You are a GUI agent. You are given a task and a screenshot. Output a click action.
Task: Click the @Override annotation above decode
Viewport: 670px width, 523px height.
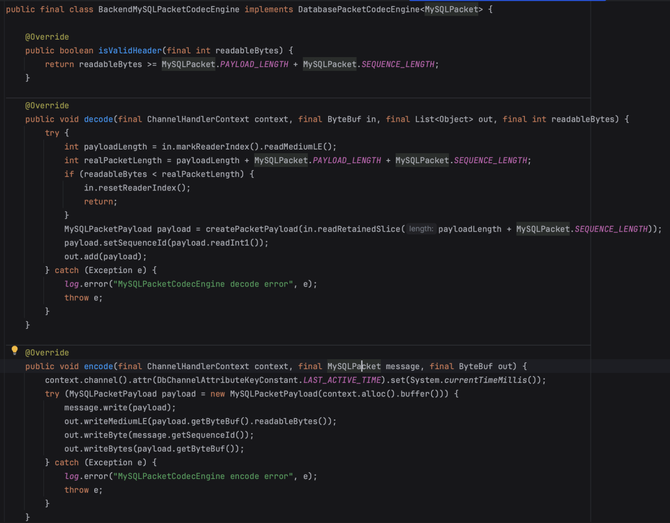[x=47, y=106]
